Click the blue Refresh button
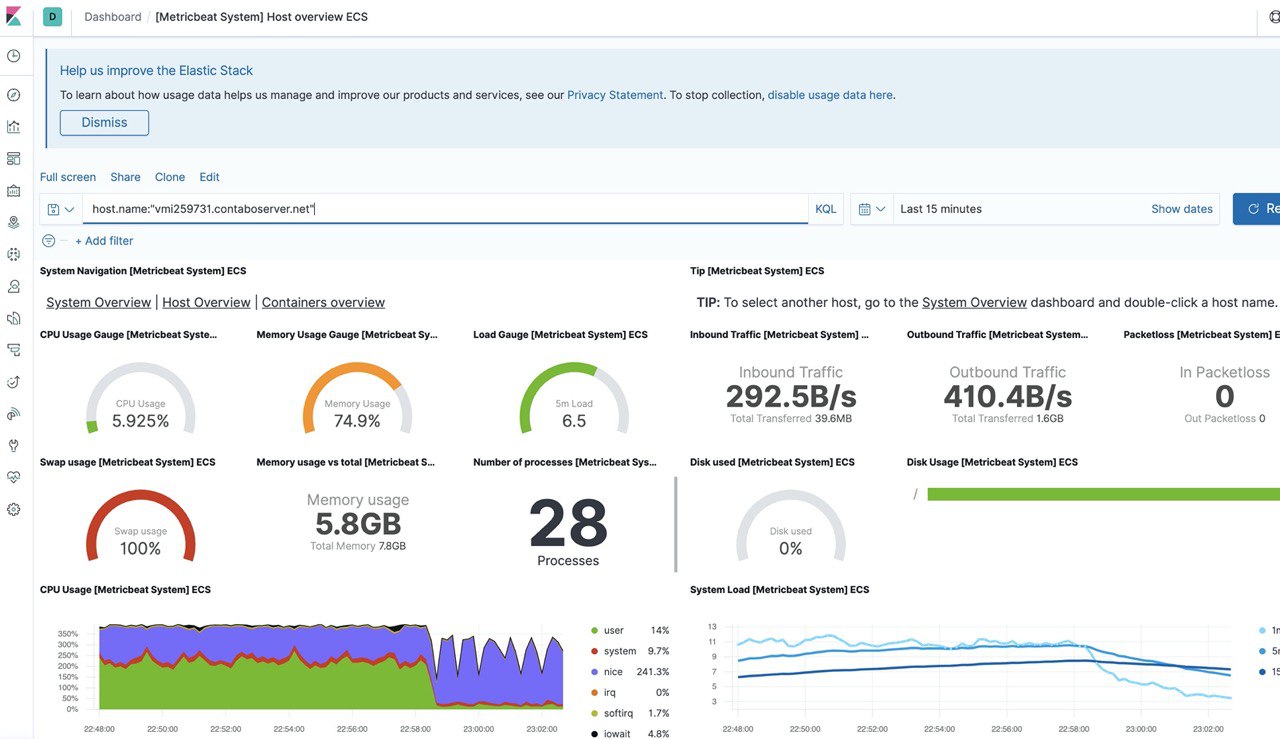 (x=1257, y=209)
